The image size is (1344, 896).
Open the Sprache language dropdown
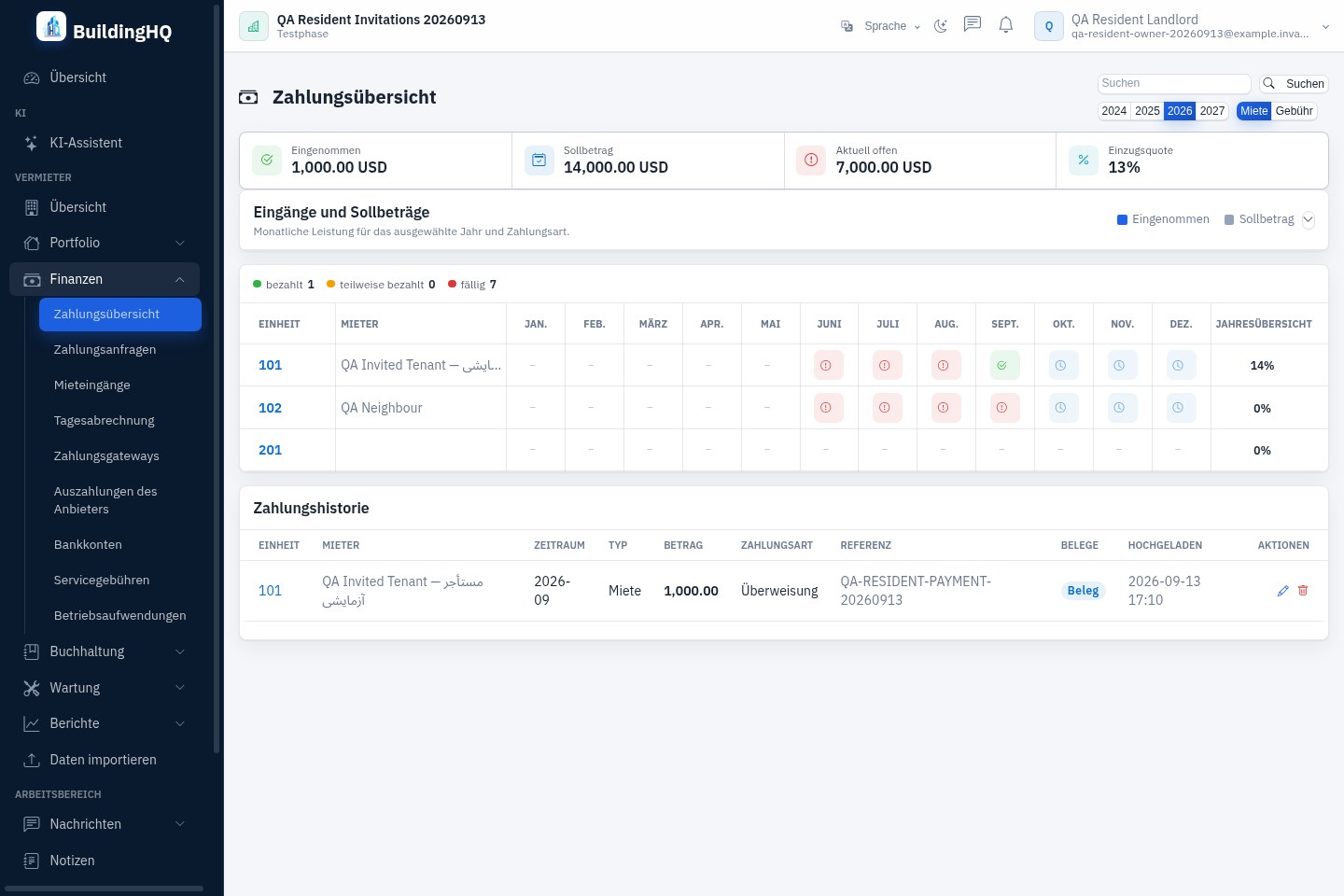point(880,26)
